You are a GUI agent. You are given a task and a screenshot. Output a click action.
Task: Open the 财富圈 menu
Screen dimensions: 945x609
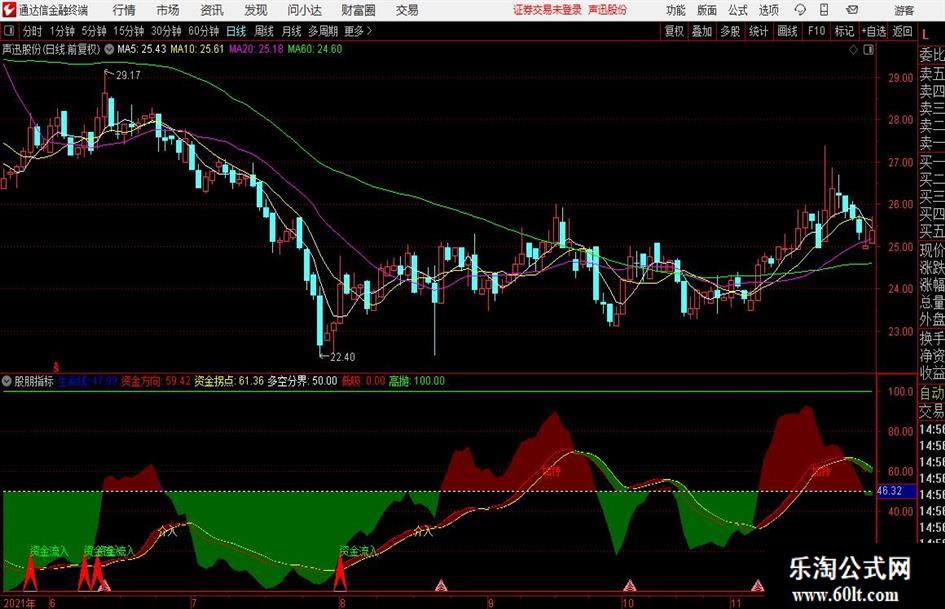pyautogui.click(x=358, y=10)
